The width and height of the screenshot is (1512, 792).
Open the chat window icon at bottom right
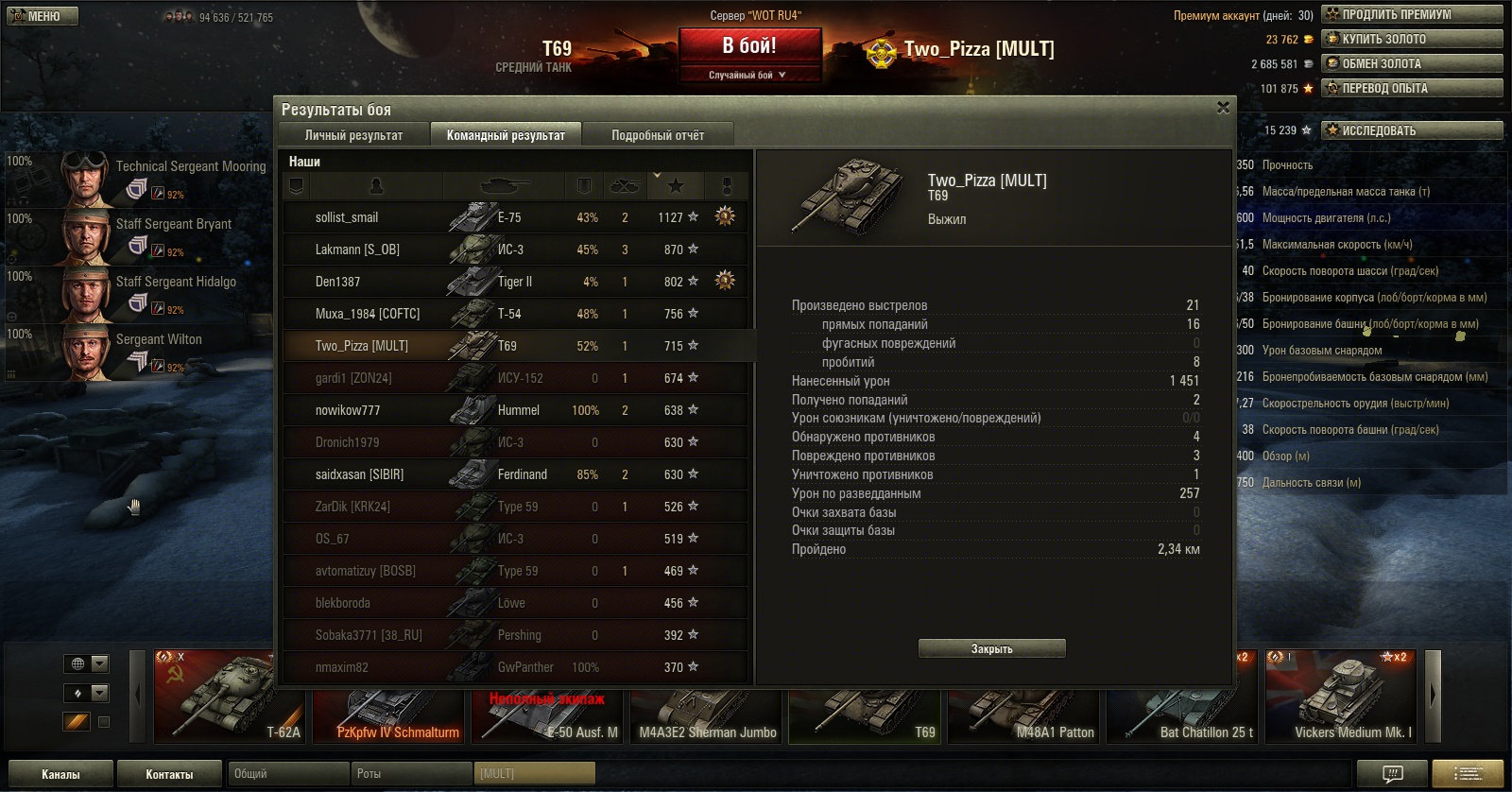click(x=1393, y=773)
